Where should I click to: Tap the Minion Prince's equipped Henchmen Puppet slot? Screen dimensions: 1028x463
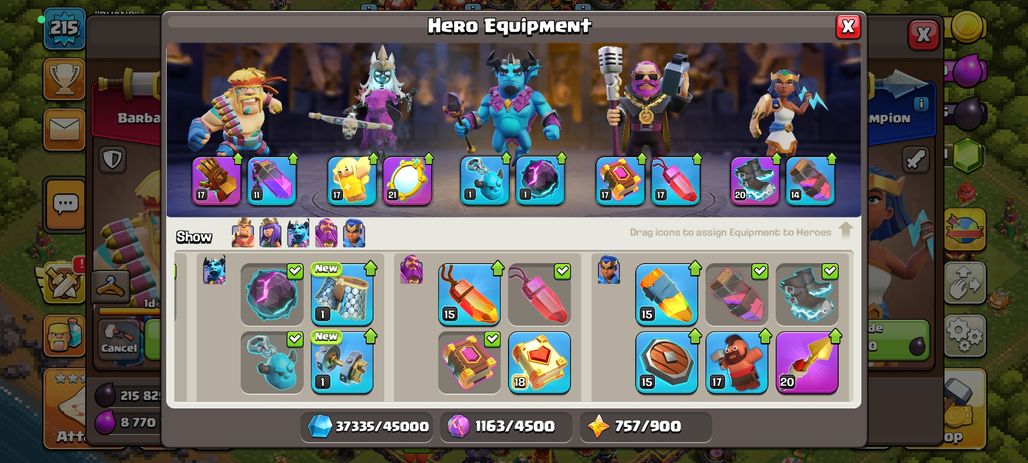(484, 180)
